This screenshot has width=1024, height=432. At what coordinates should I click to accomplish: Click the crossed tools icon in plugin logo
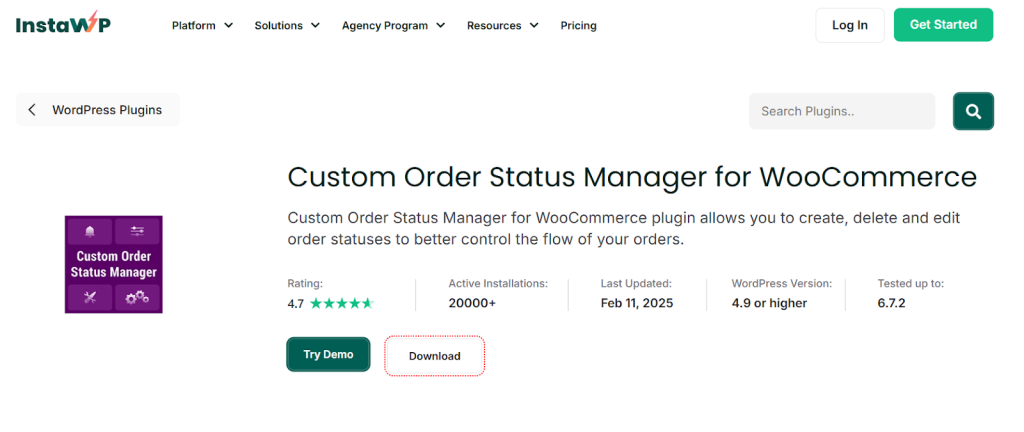point(90,297)
